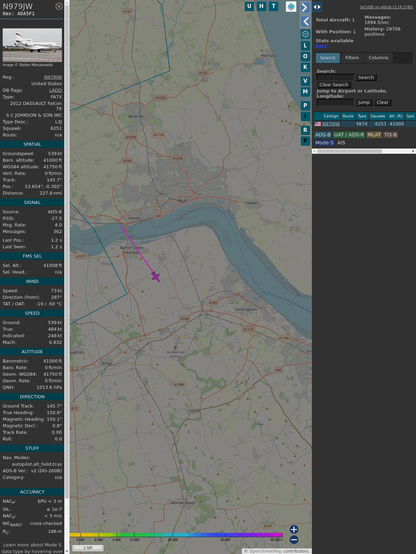Image resolution: width=416 pixels, height=554 pixels.
Task: Toggle the P persistence map button
Action: 305,105
